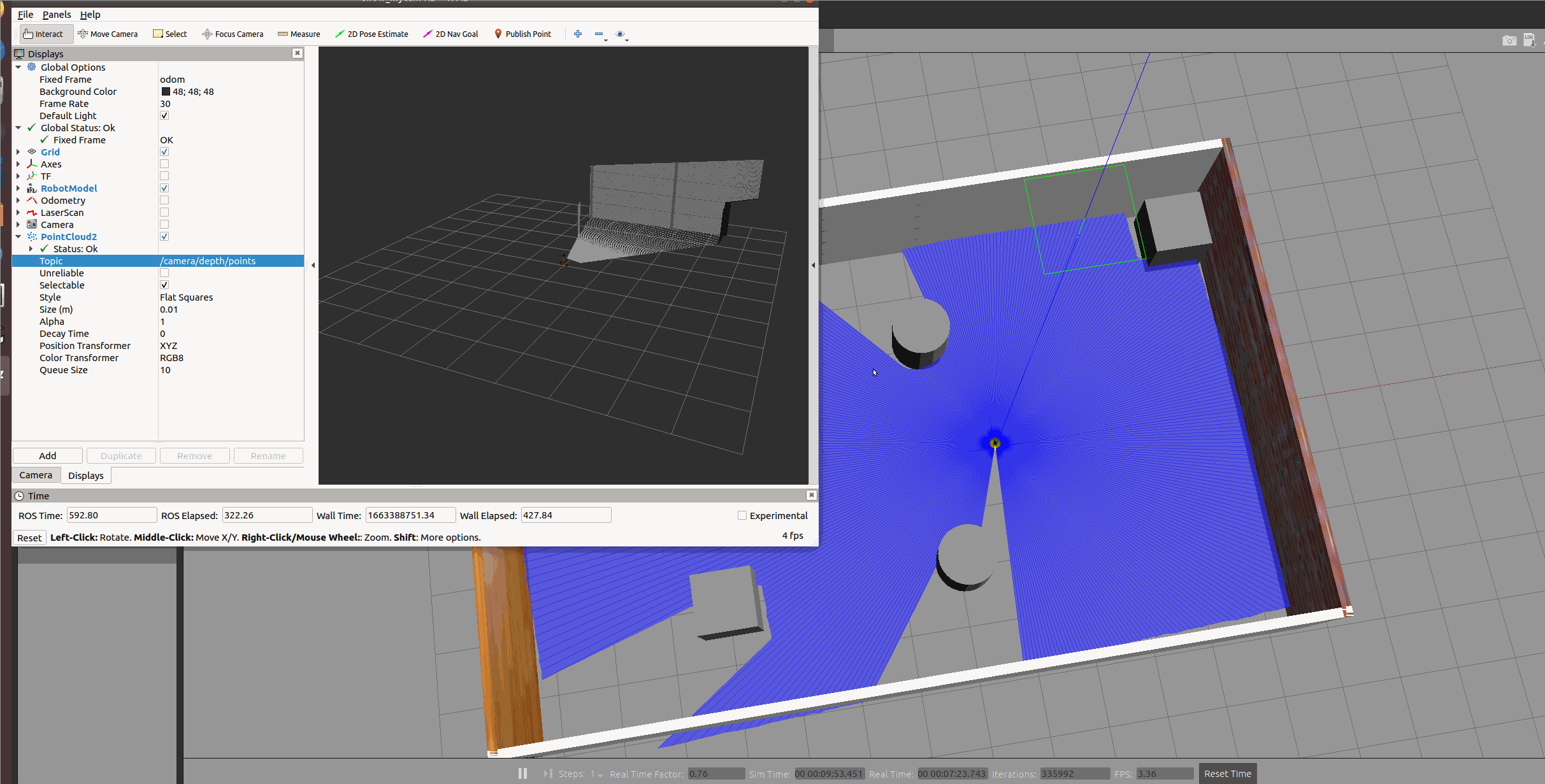Pause the Gazebo simulation

point(522,773)
